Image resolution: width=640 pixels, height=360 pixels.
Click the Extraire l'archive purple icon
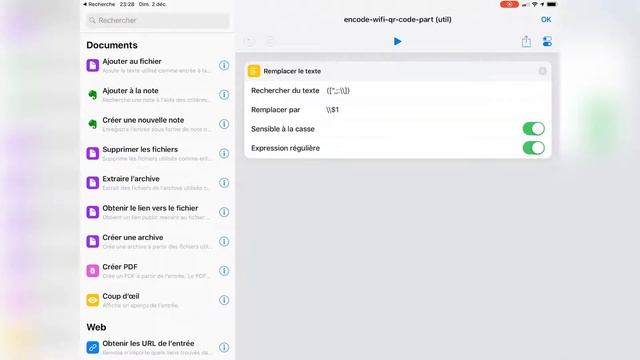[93, 183]
